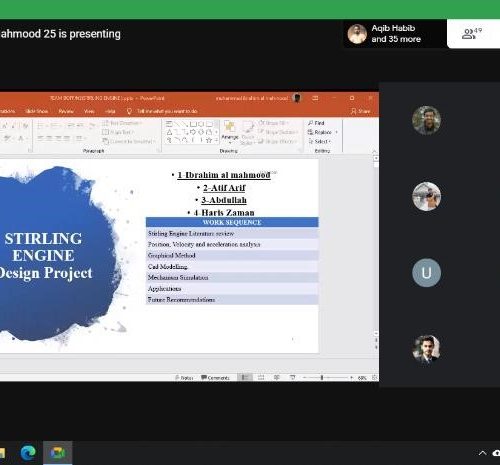Click the Share button in PowerPoint
The height and width of the screenshot is (465, 500).
click(360, 111)
